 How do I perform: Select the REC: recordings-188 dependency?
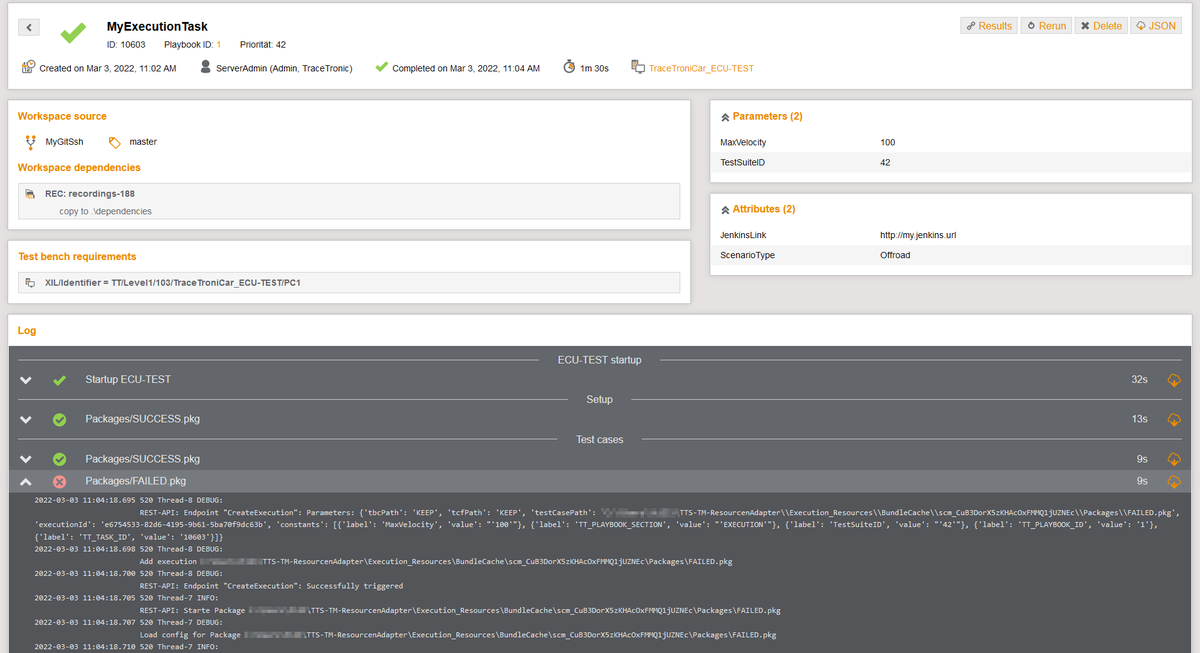pos(90,194)
